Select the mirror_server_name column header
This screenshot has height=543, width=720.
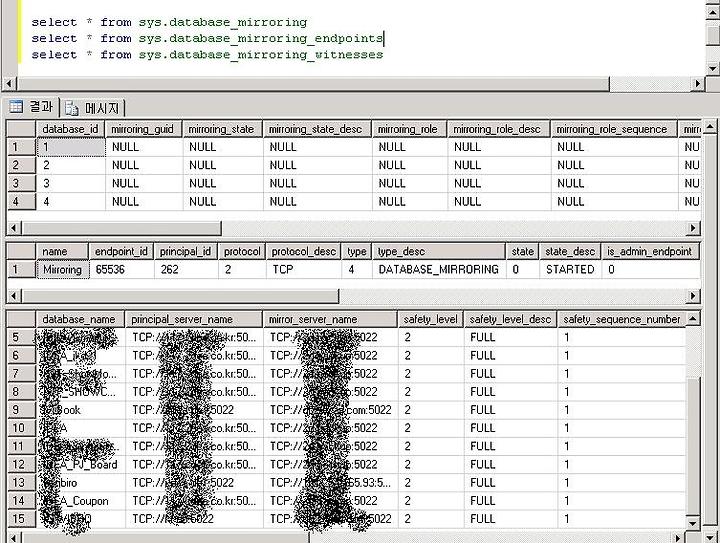(x=330, y=319)
